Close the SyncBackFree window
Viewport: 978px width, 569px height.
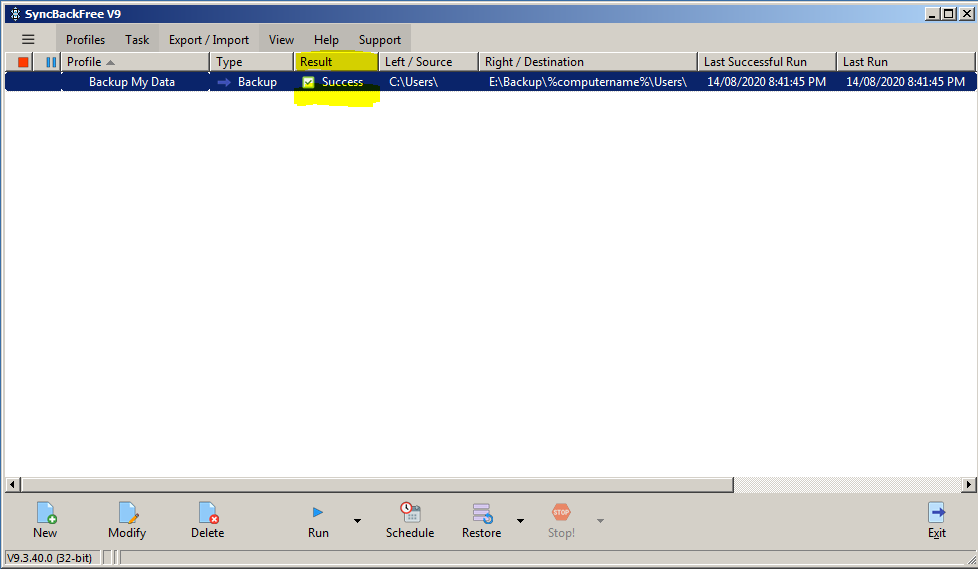coord(966,14)
